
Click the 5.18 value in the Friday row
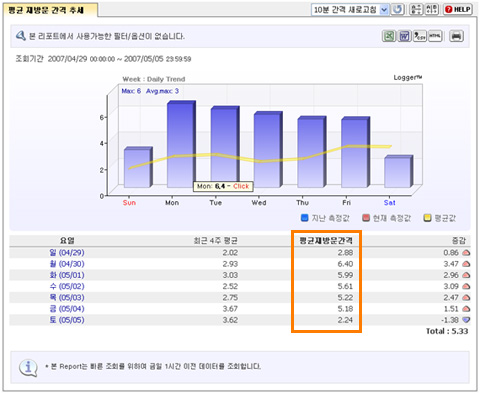click(345, 309)
